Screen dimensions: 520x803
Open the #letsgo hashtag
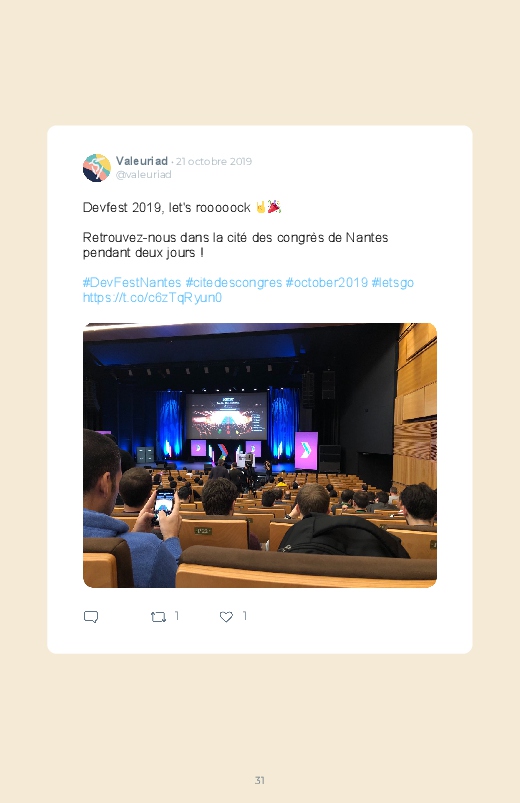coord(392,283)
